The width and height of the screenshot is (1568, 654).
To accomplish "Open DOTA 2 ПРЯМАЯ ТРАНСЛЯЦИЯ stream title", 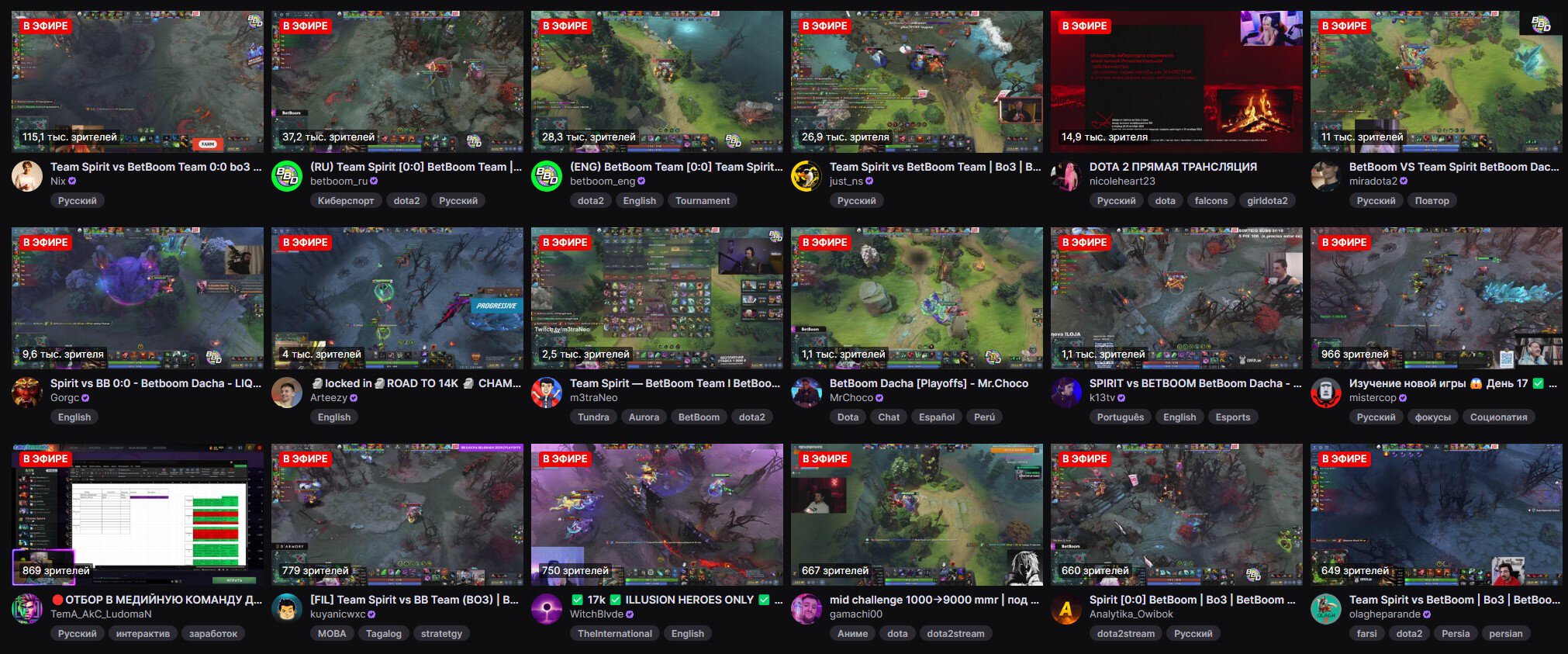I will point(1173,167).
